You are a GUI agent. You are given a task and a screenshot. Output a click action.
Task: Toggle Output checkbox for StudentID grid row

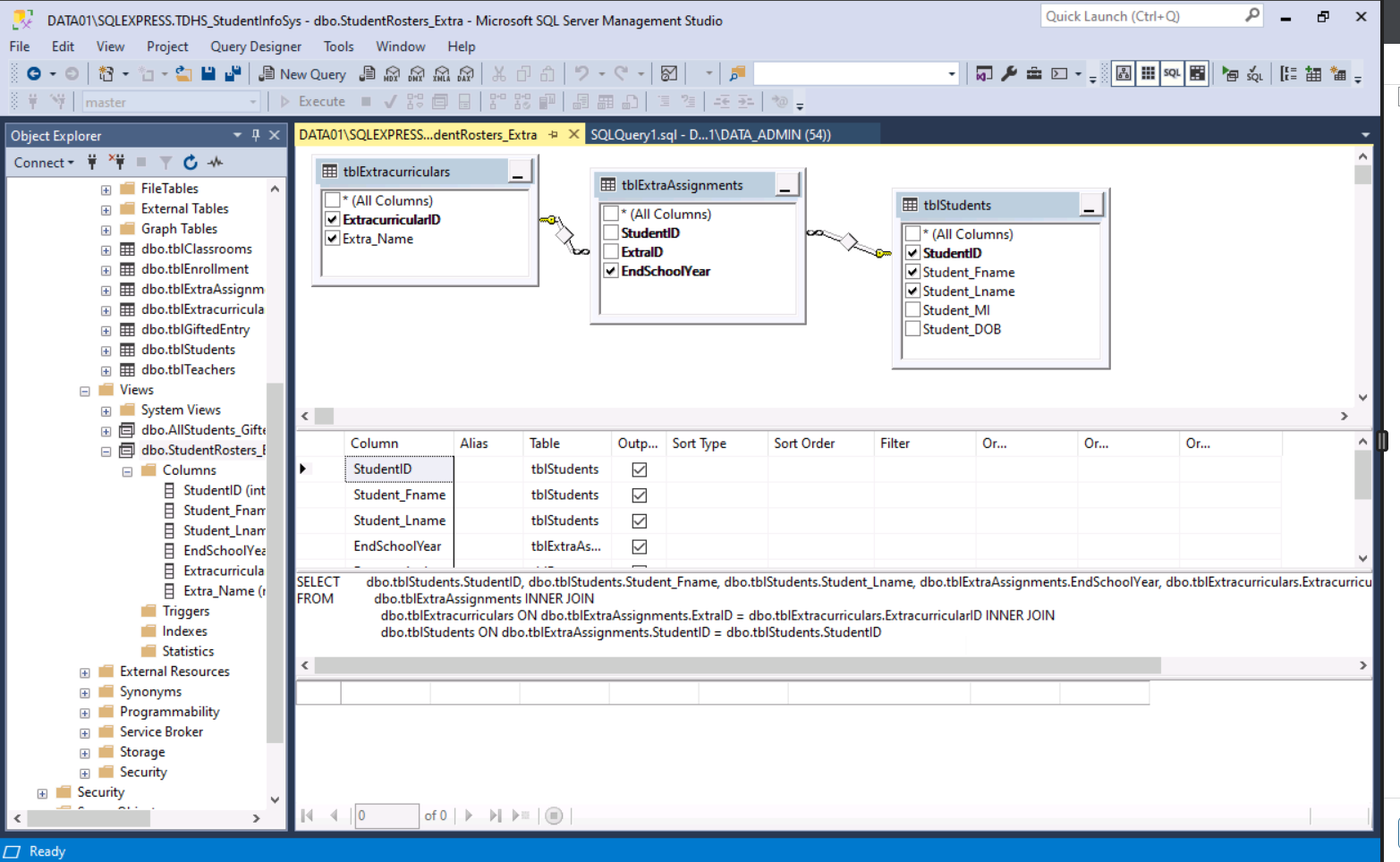640,469
